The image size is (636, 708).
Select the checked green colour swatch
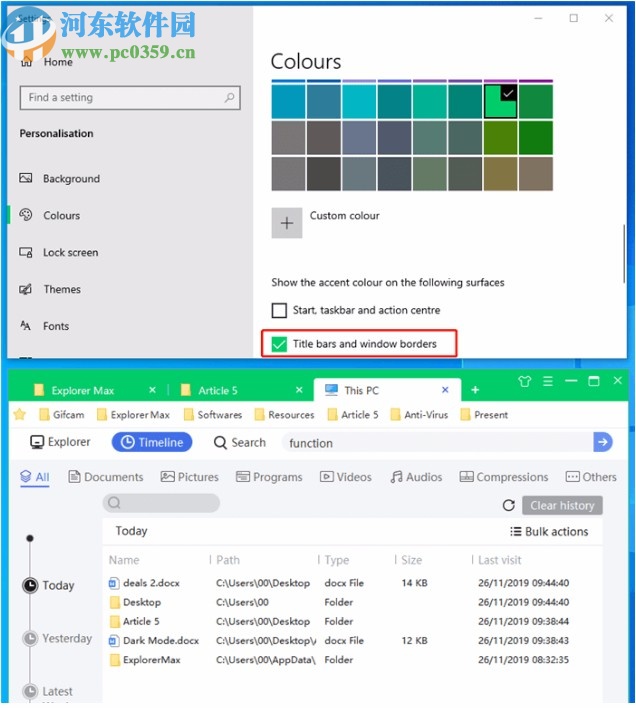pos(500,102)
